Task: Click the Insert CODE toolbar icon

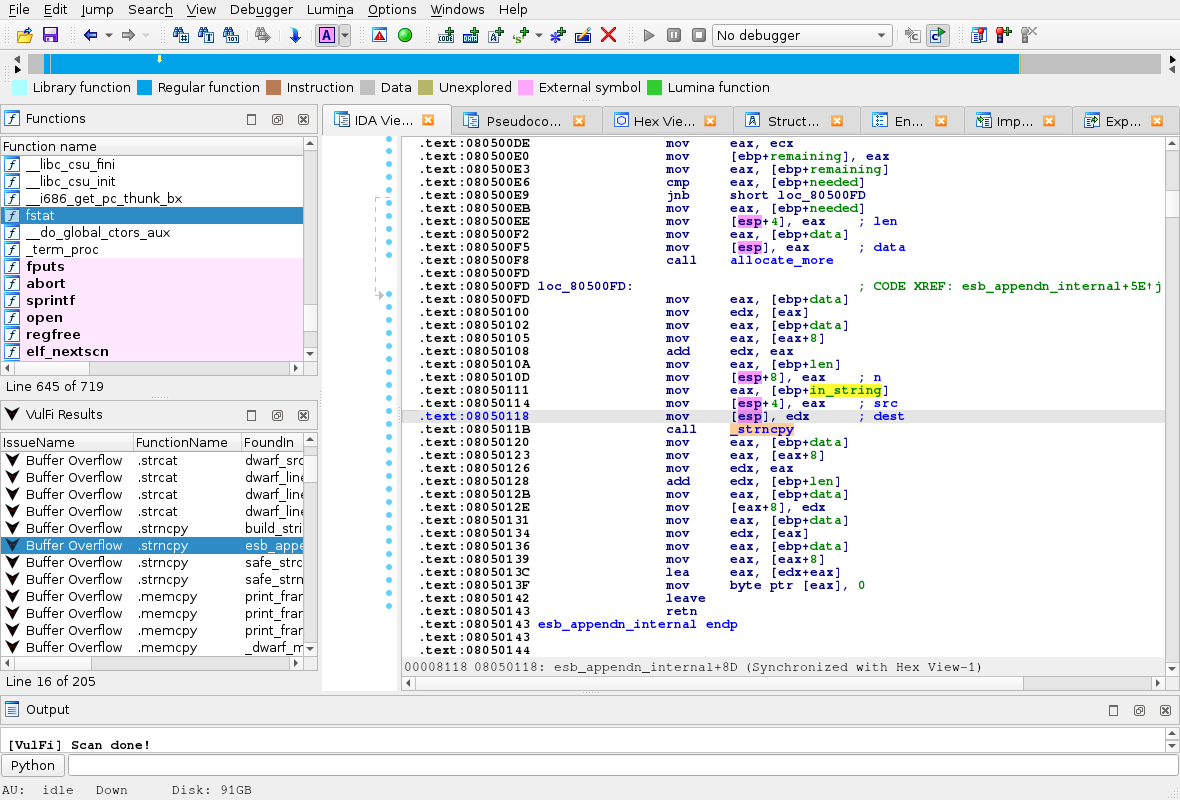Action: click(446, 35)
